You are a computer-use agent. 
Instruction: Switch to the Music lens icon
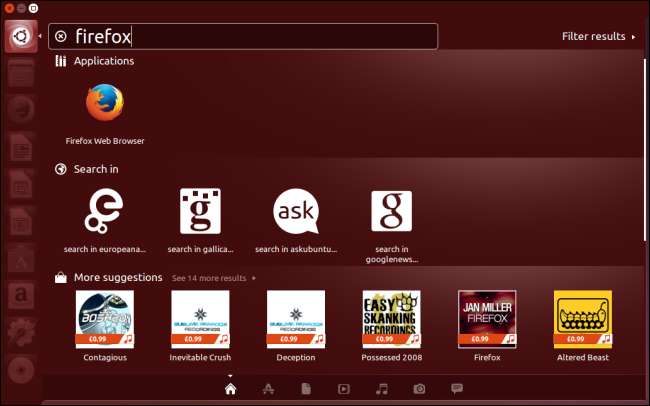(x=382, y=389)
